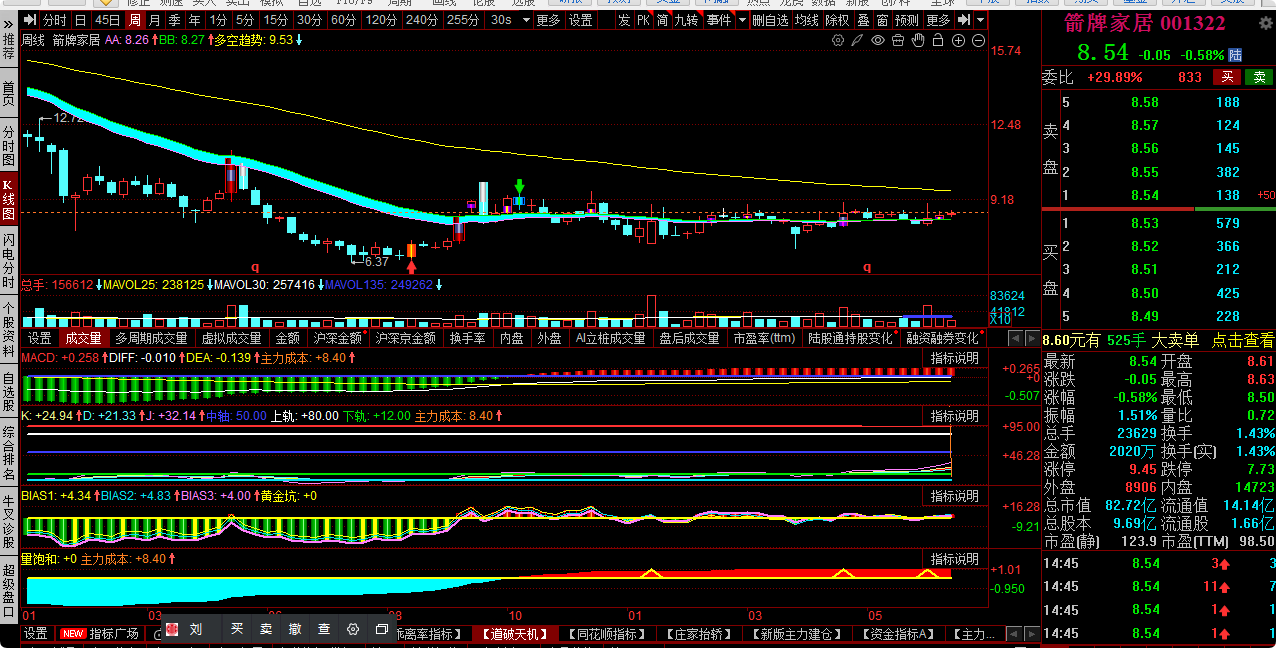Toggle 均线 moving average button
The height and width of the screenshot is (648, 1276).
pos(807,20)
